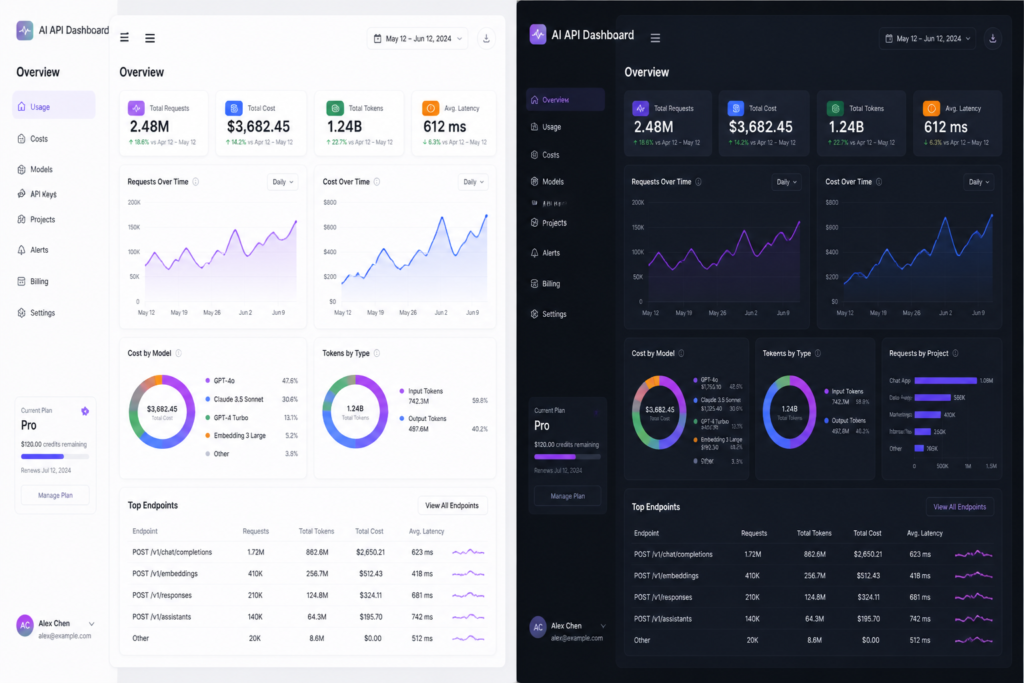Viewport: 1024px width, 683px height.
Task: Click the Costs icon in the dark sidebar
Action: [x=535, y=155]
